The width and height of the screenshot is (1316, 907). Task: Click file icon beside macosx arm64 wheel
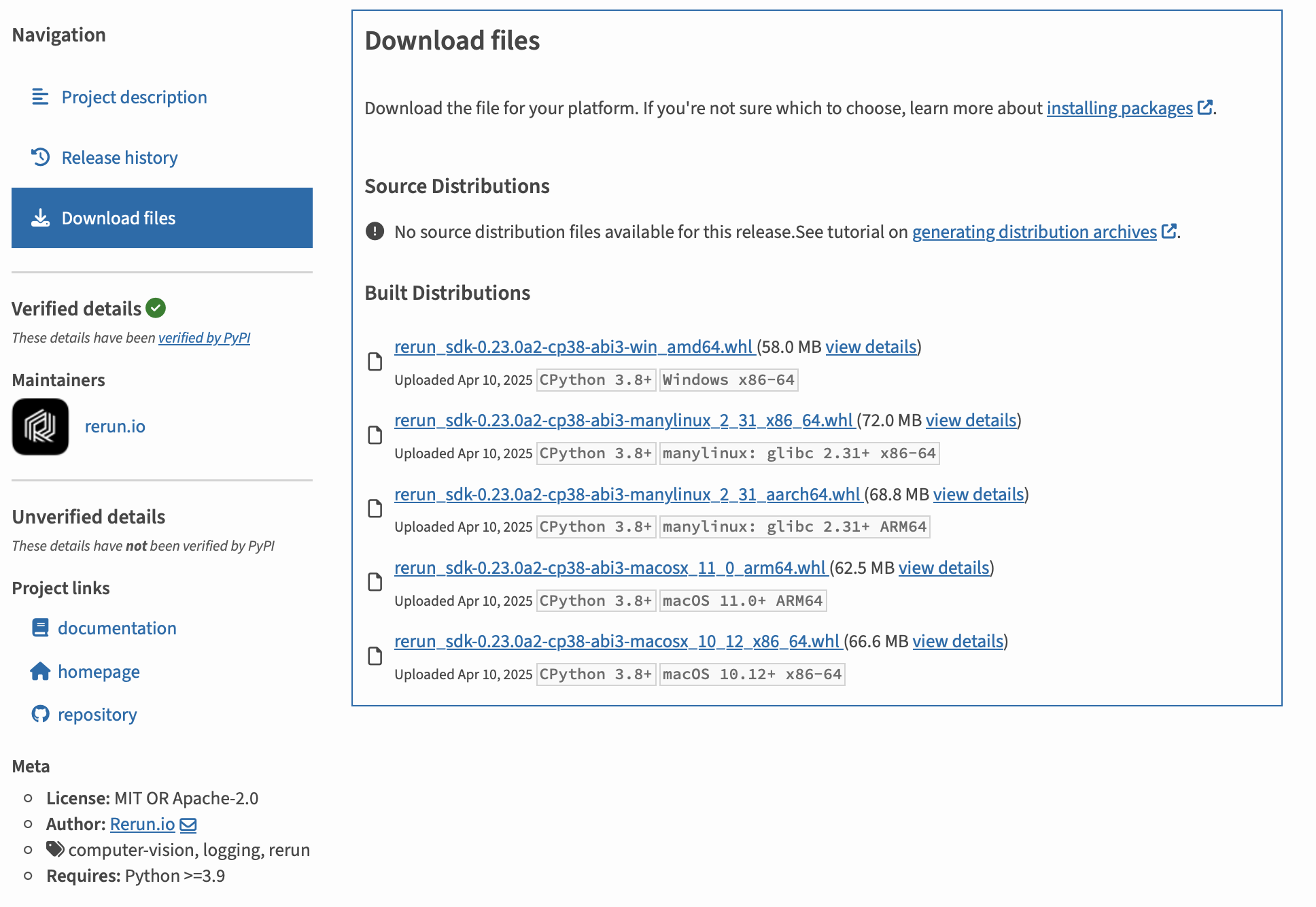[375, 582]
